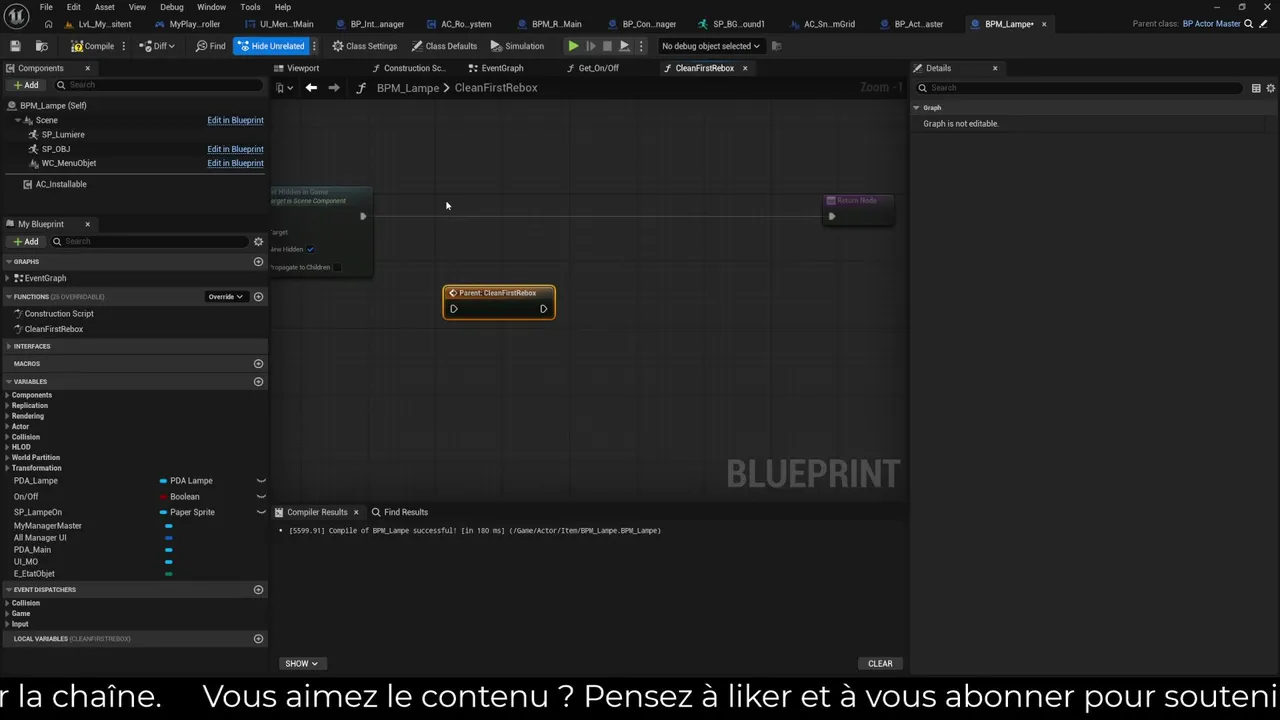Expand the EventGraph tree entry
Screen dimensions: 1280x720
pyautogui.click(x=8, y=278)
